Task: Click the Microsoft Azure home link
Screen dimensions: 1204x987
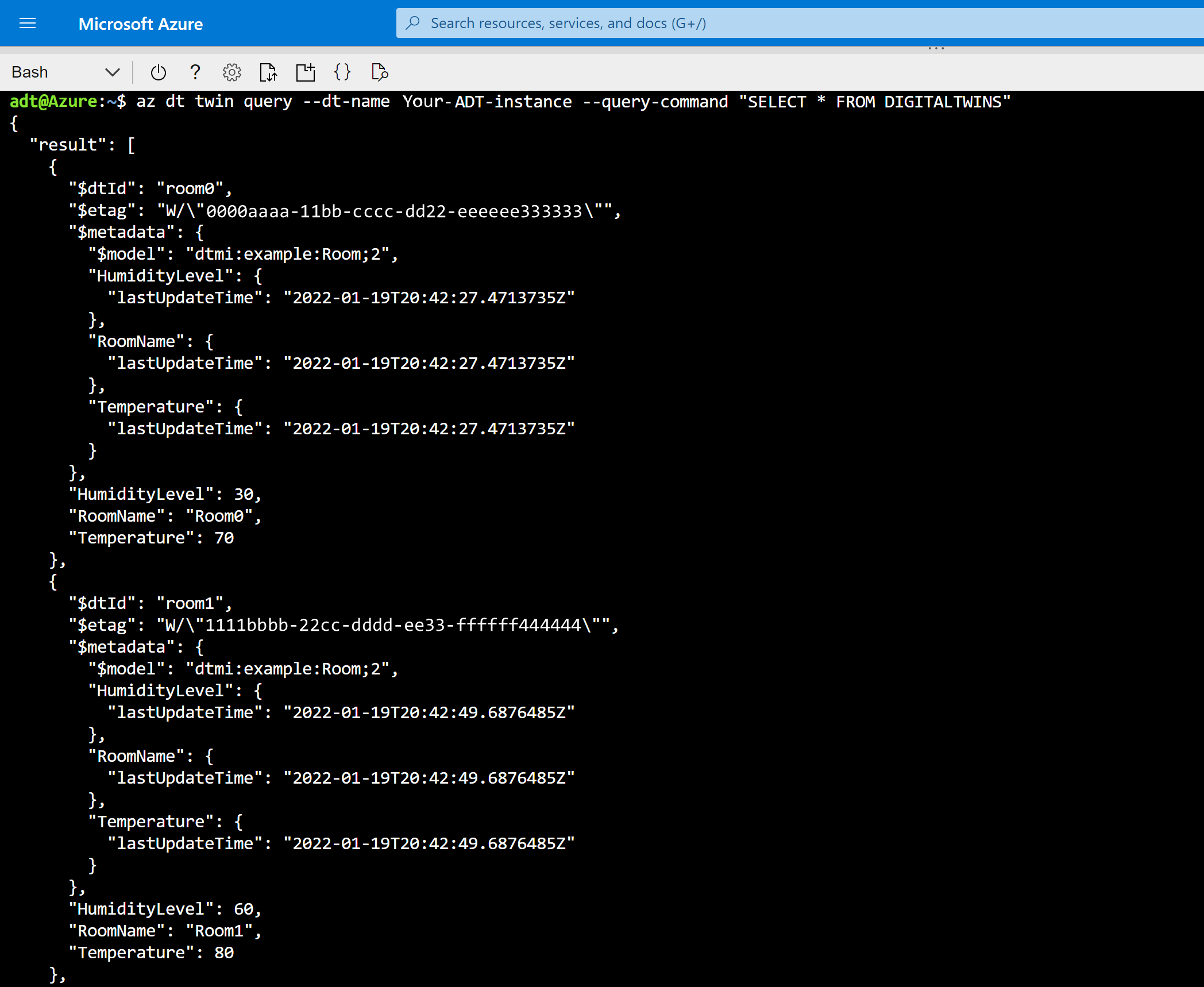Action: (141, 24)
